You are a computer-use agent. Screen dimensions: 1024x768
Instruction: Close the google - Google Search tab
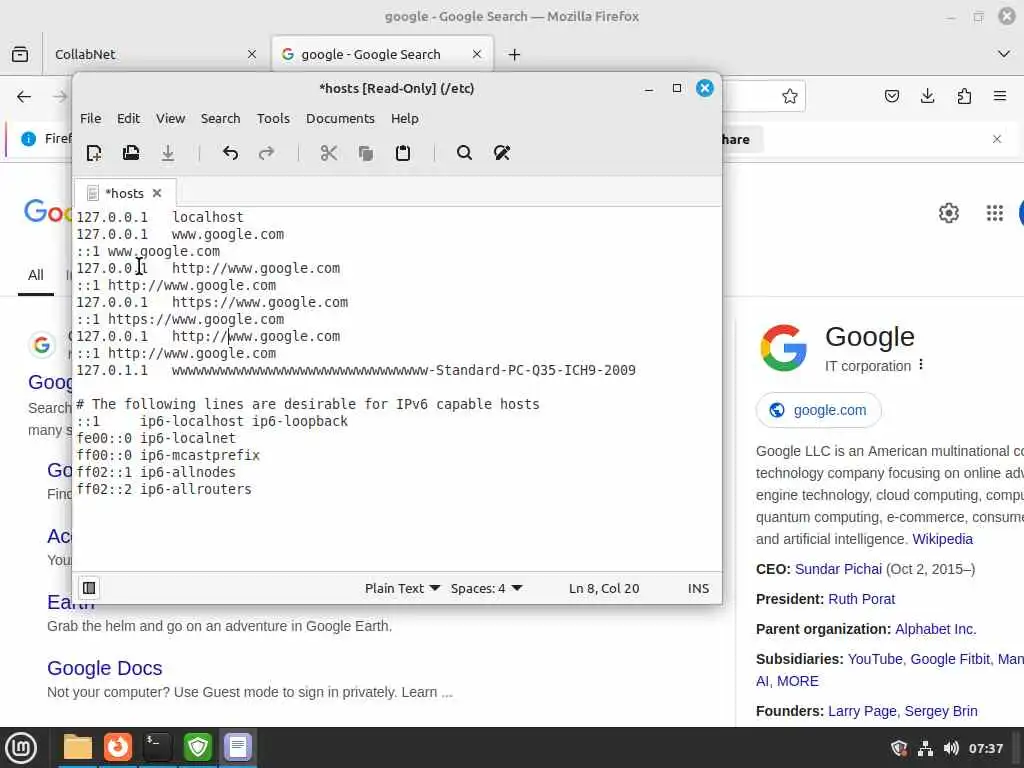[477, 54]
